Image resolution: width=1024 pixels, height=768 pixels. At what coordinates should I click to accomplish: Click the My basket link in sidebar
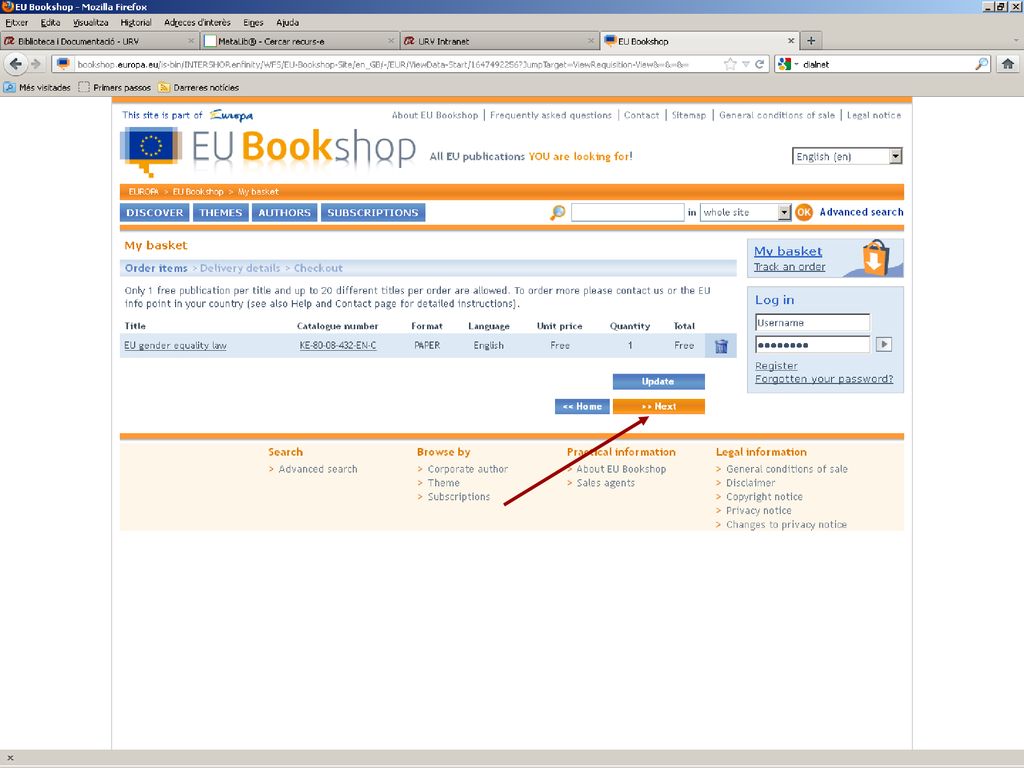tap(788, 251)
